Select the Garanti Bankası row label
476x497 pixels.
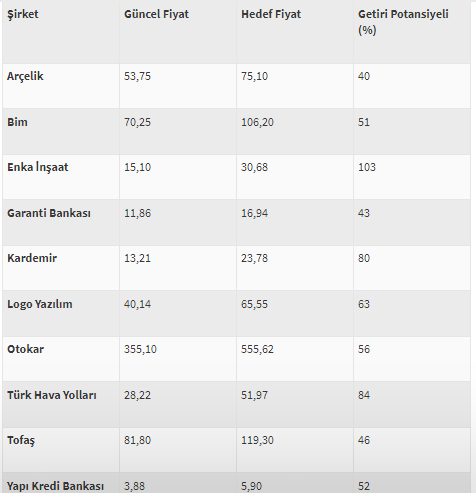tap(49, 213)
